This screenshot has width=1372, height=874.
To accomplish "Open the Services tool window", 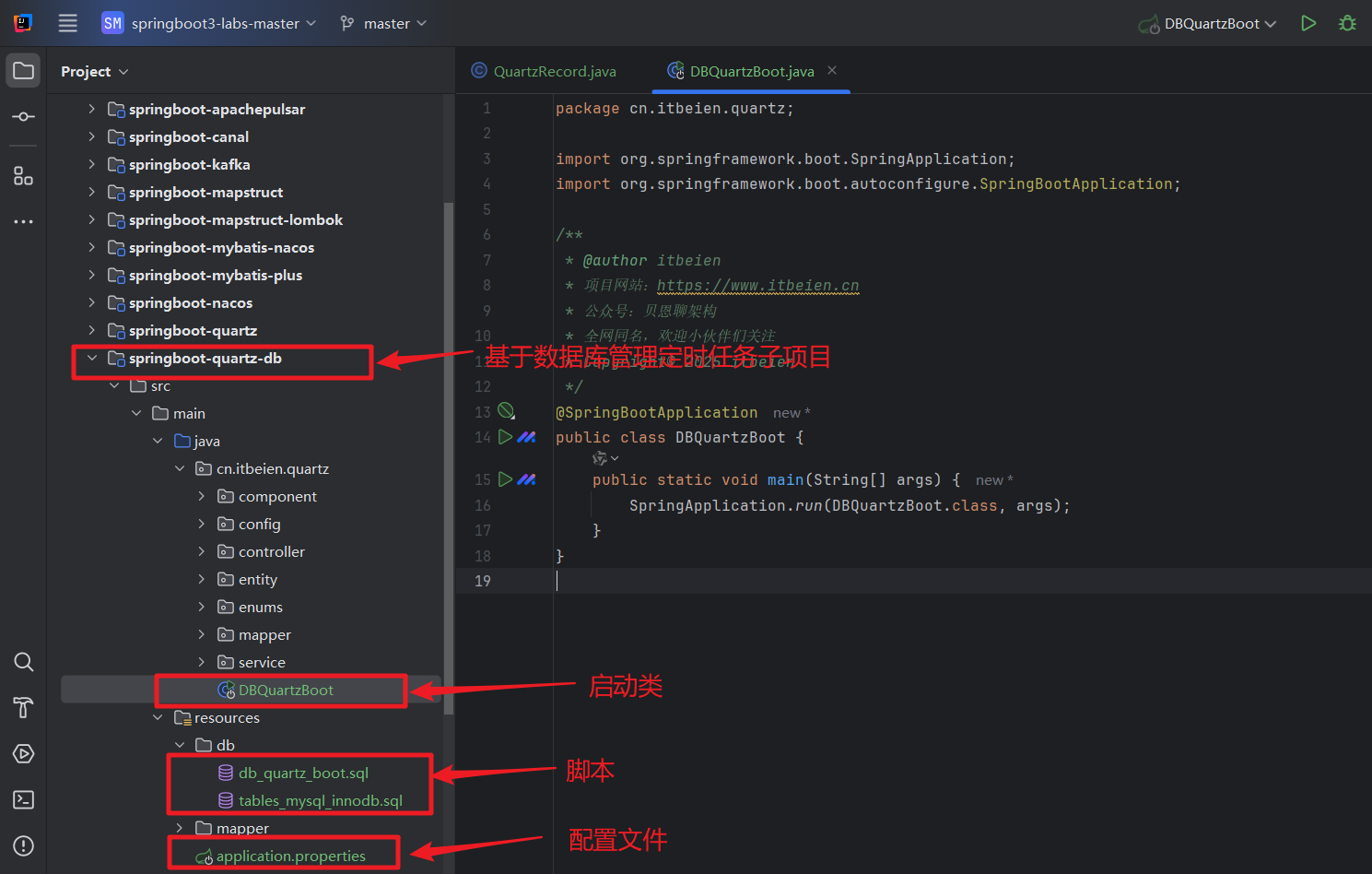I will pyautogui.click(x=24, y=754).
